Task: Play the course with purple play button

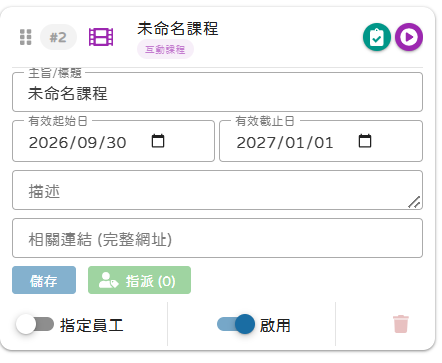Action: [409, 37]
